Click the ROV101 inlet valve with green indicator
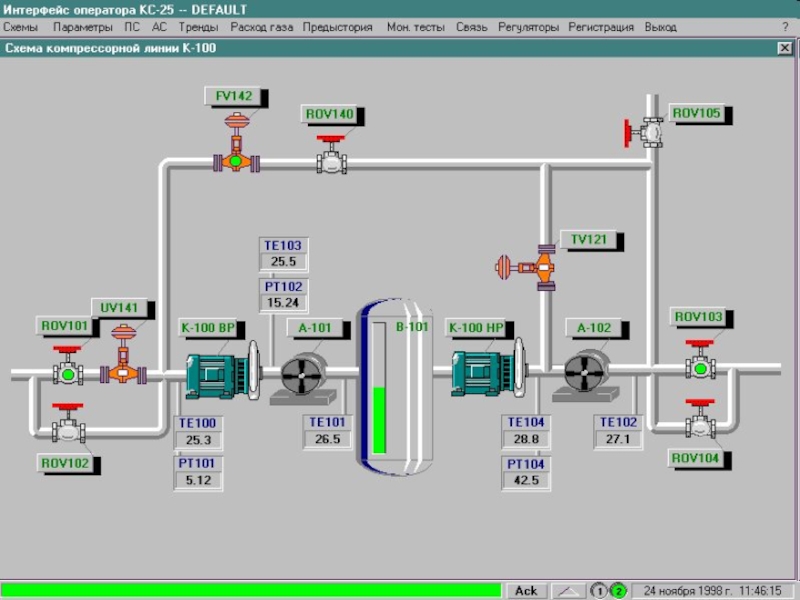 tap(68, 373)
